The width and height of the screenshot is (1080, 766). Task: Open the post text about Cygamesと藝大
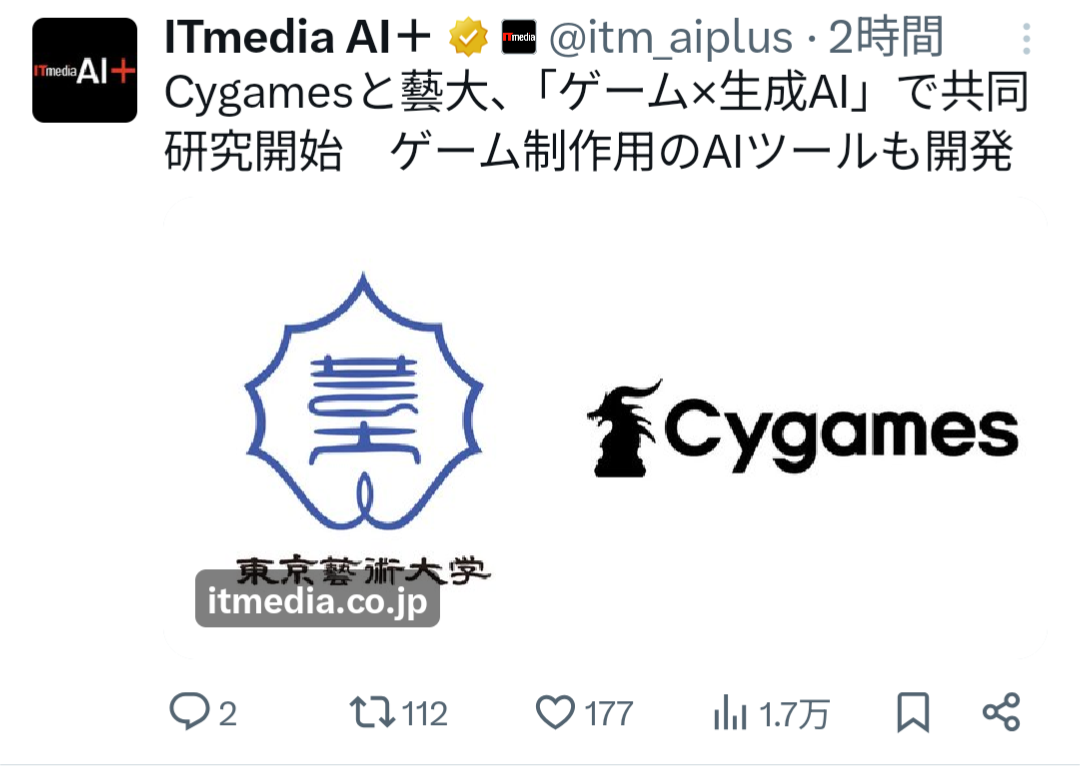pyautogui.click(x=596, y=121)
